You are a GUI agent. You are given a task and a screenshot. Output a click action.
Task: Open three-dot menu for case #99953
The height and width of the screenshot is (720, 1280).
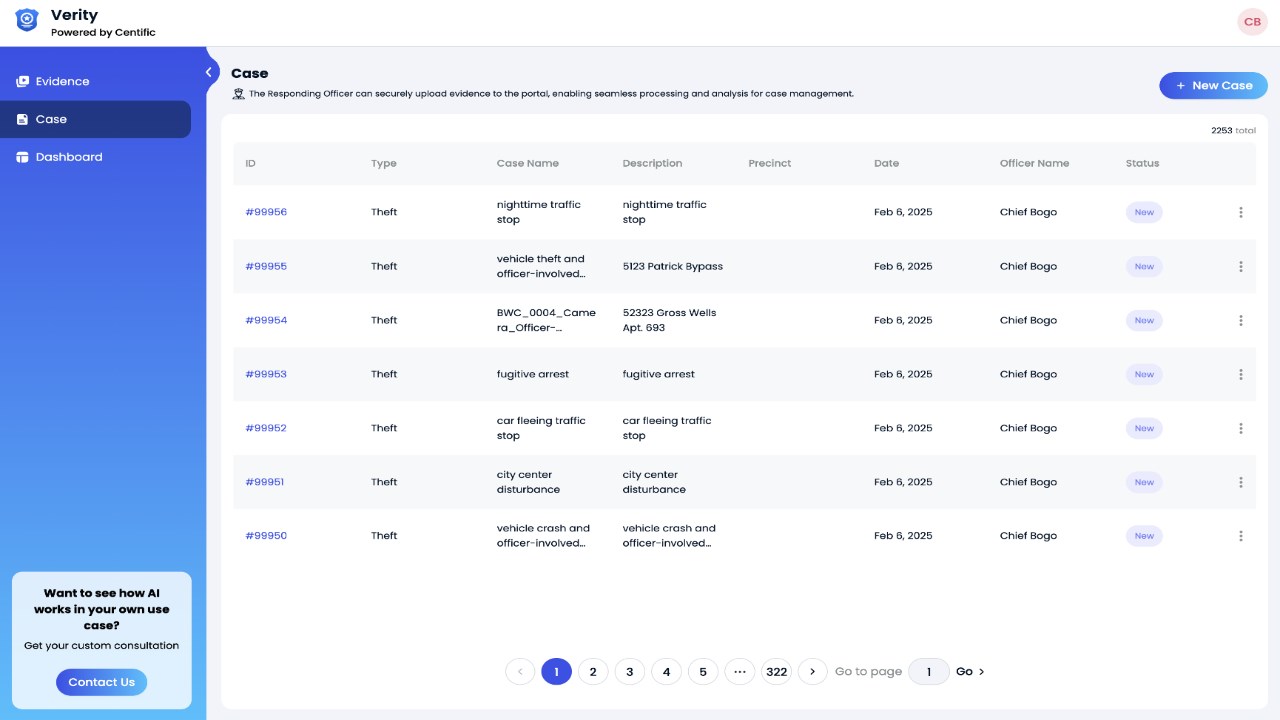[x=1241, y=374]
